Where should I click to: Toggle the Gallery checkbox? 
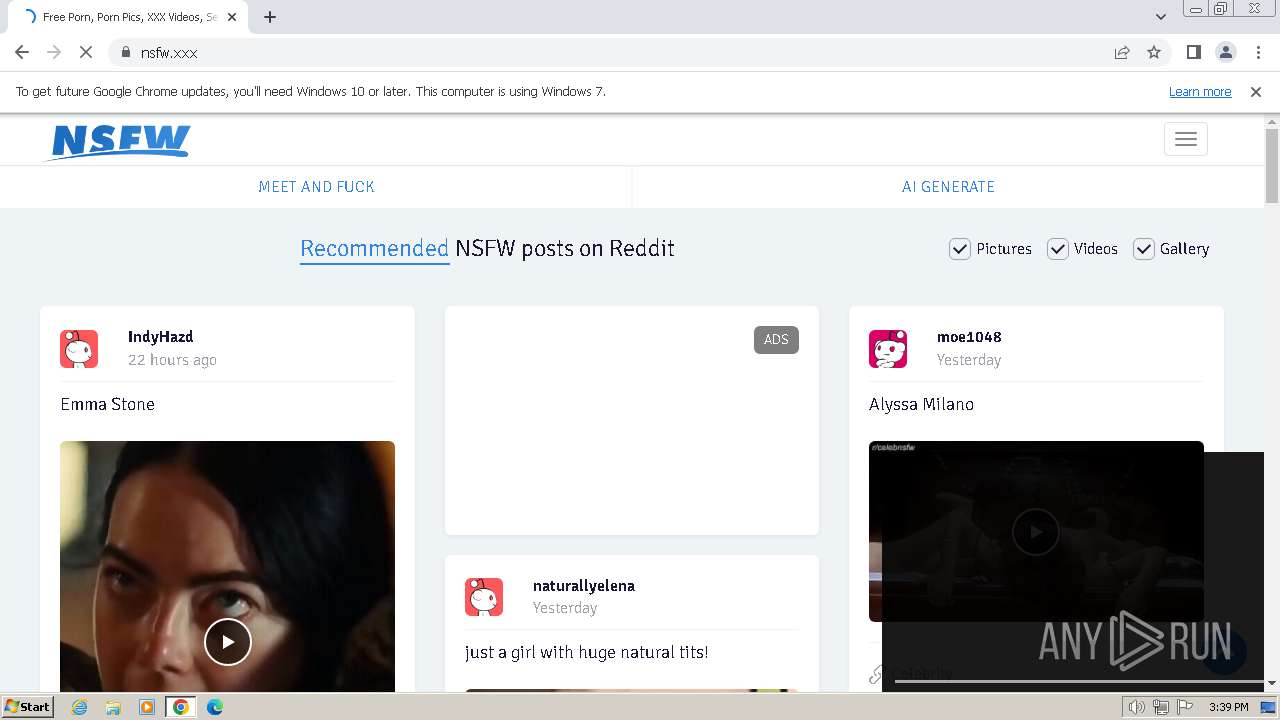pyautogui.click(x=1144, y=249)
